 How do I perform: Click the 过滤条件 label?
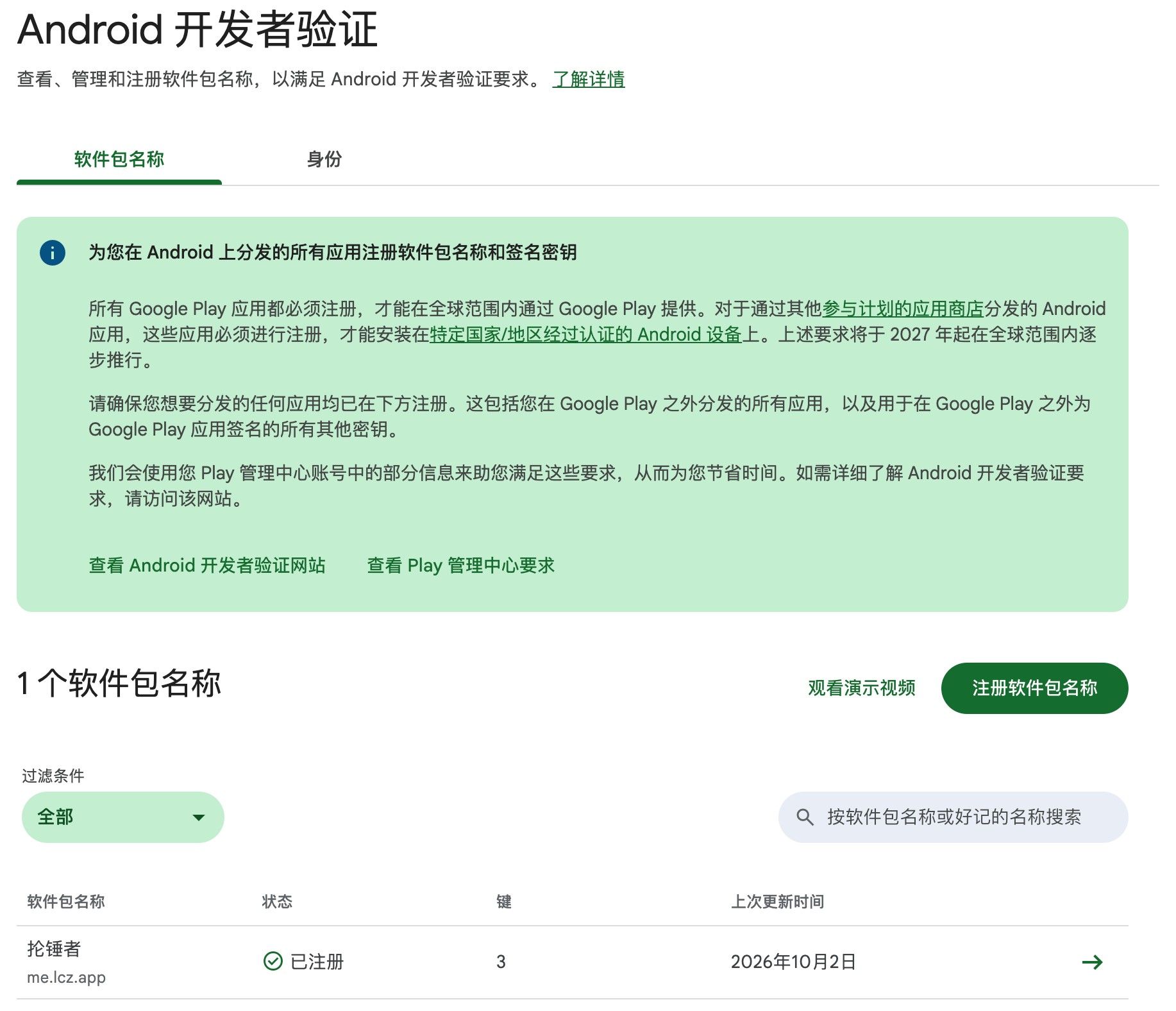(x=53, y=776)
